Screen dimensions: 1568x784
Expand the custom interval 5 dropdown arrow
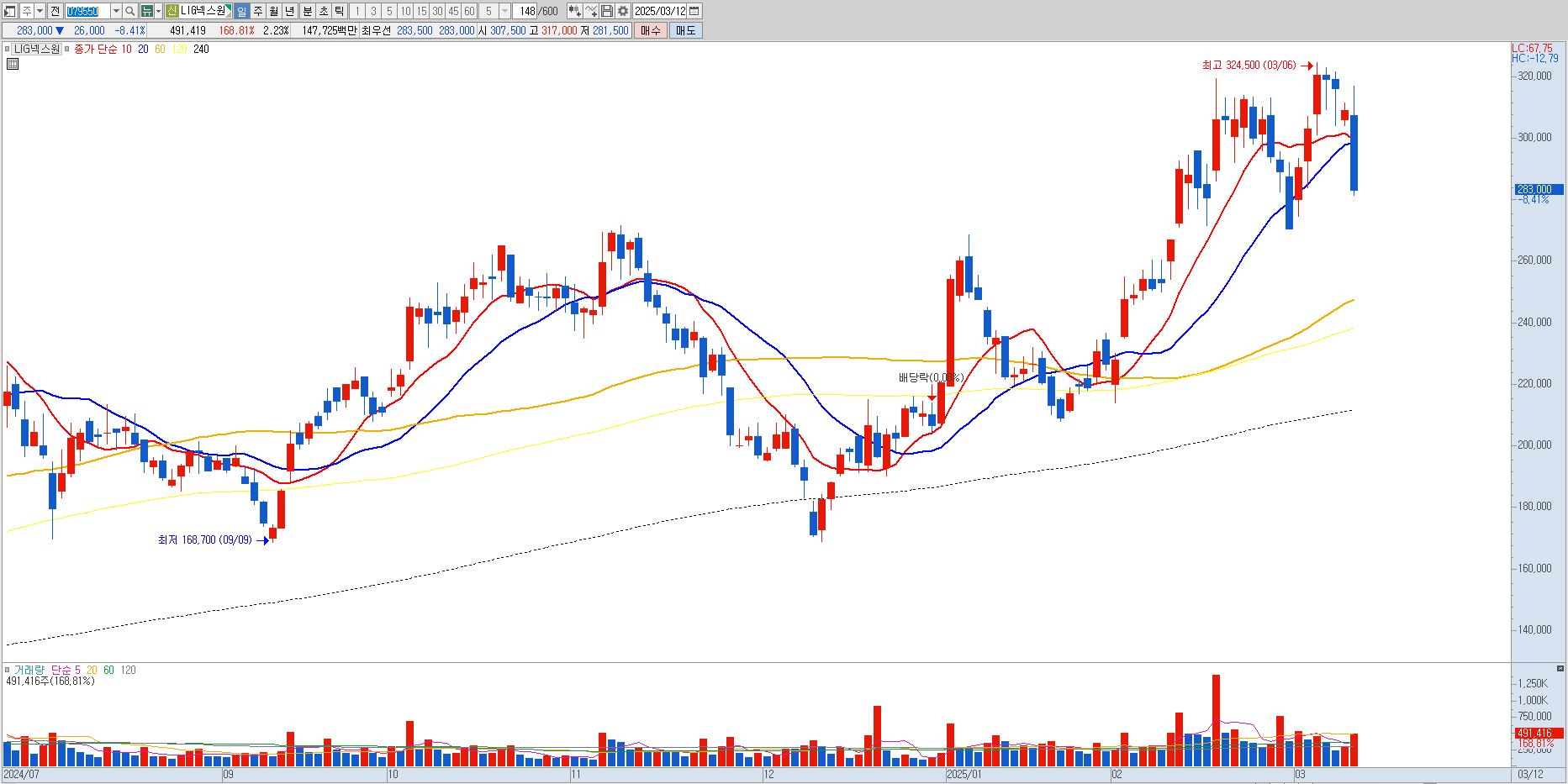pyautogui.click(x=504, y=11)
